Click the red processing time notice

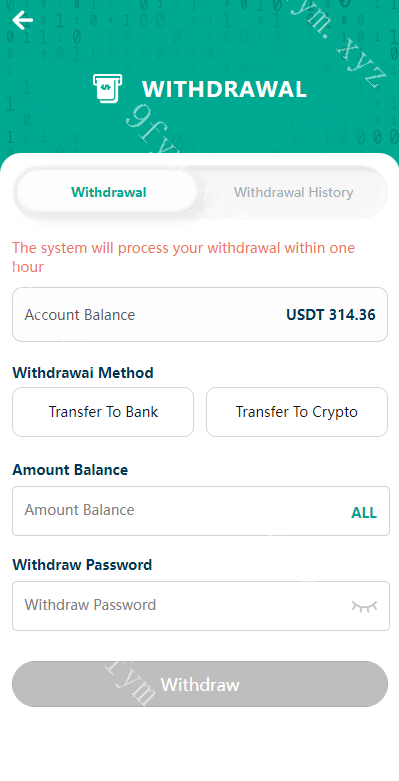(183, 257)
